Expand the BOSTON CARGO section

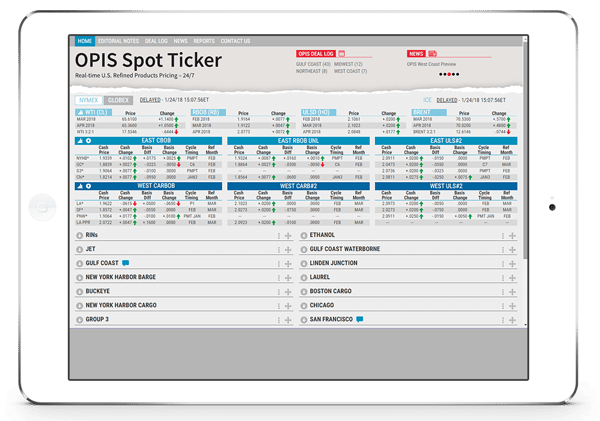pyautogui.click(x=304, y=292)
